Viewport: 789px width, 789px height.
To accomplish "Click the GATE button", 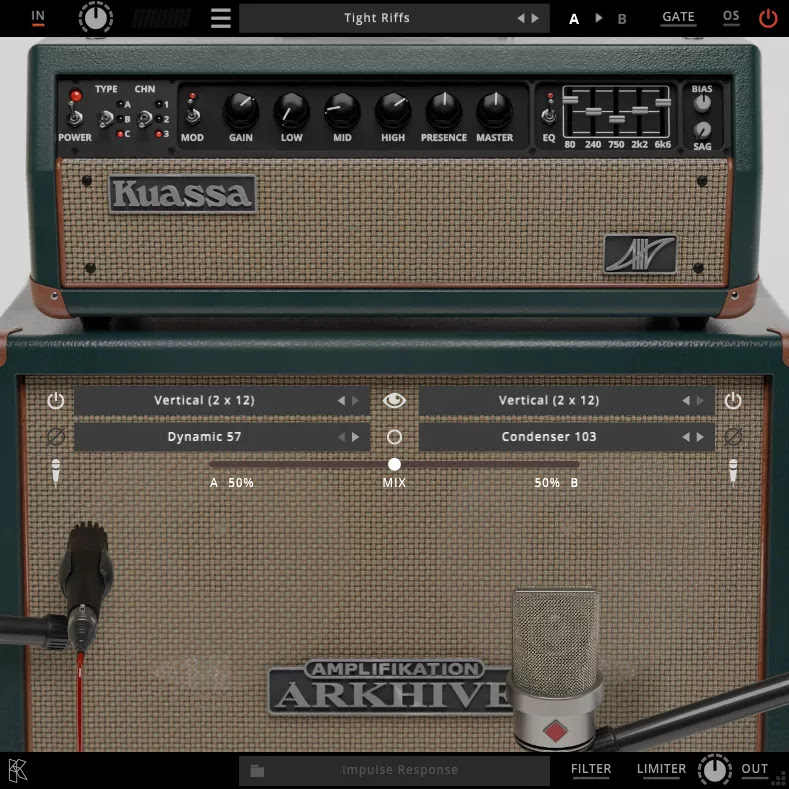I will [678, 17].
